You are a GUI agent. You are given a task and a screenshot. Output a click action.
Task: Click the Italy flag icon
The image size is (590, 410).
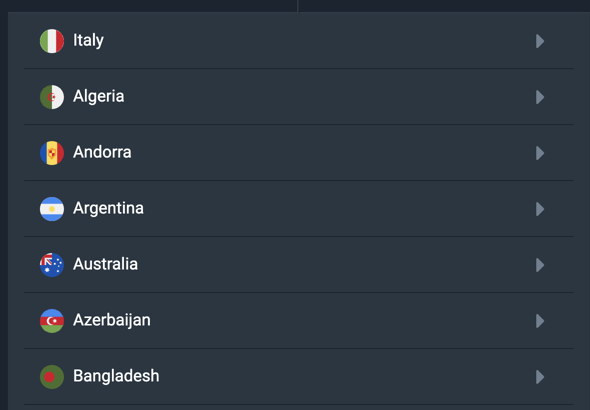[52, 41]
